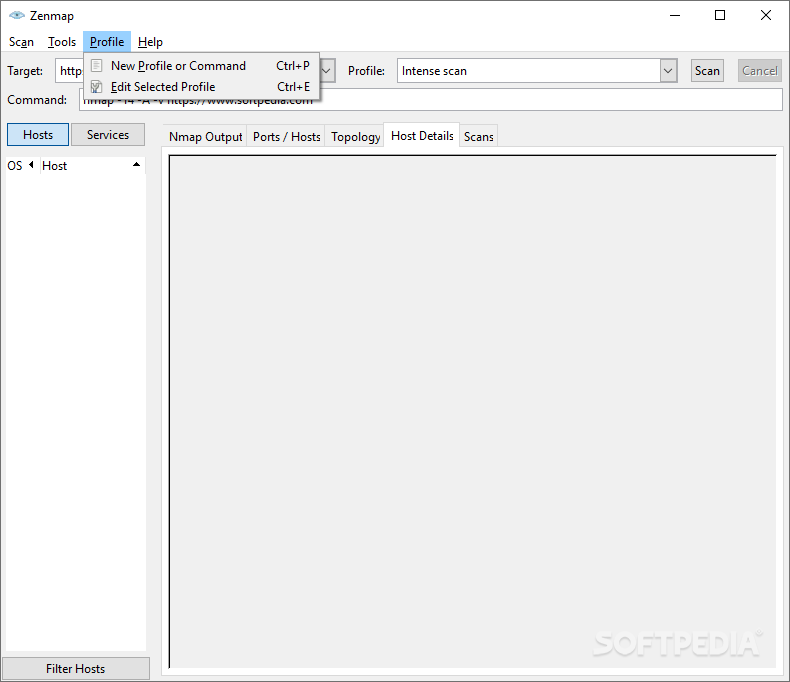Expand the Profile dropdown arrow
790x682 pixels.
pos(668,71)
